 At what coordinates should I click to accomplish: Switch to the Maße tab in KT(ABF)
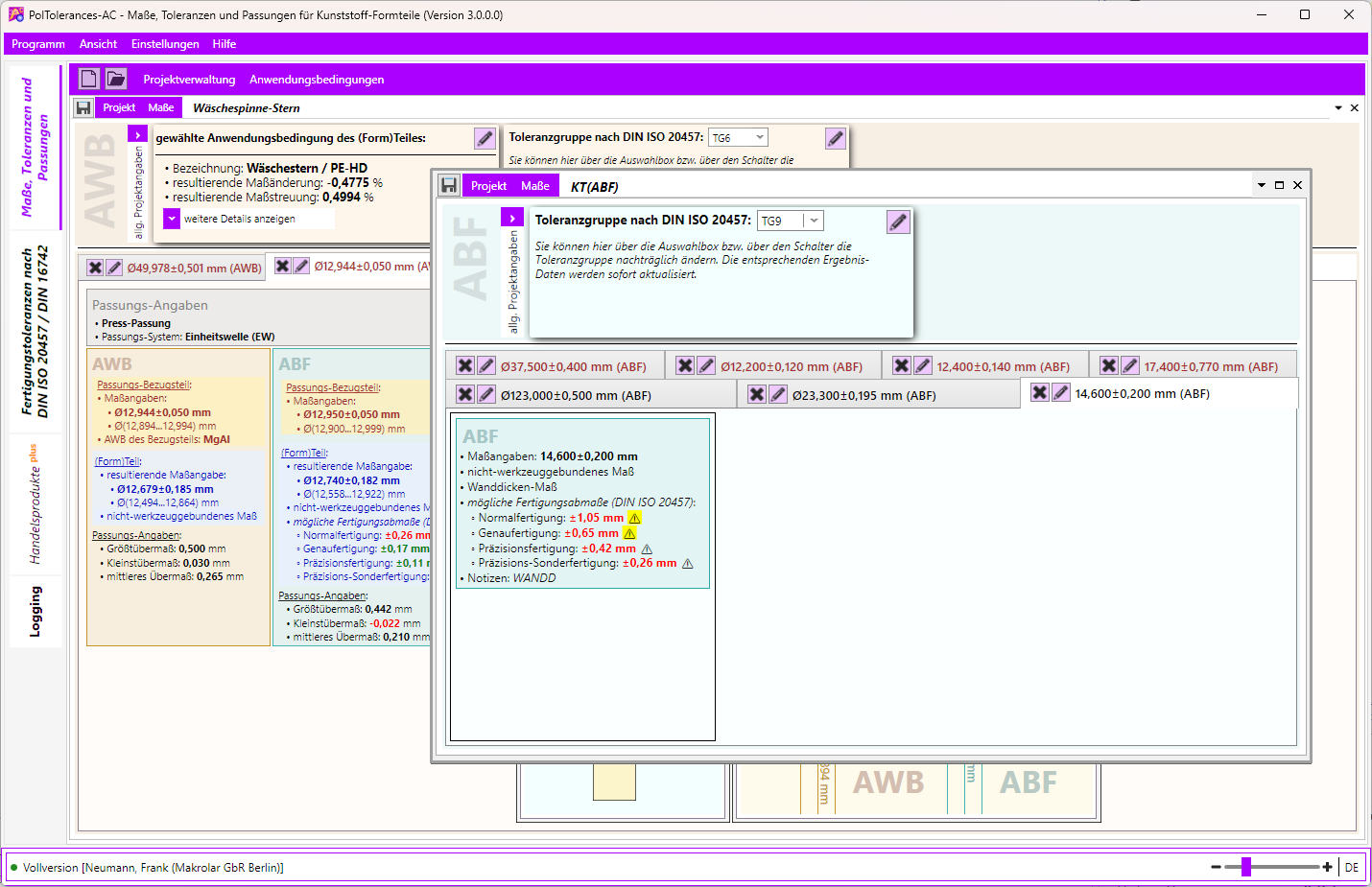click(x=535, y=186)
